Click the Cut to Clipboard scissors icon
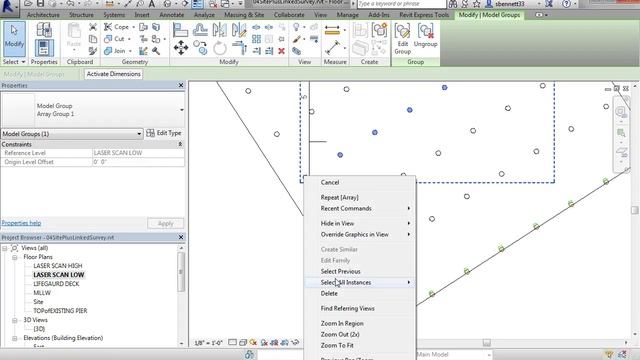Screen dimensions: 640x360 click(x=93, y=27)
